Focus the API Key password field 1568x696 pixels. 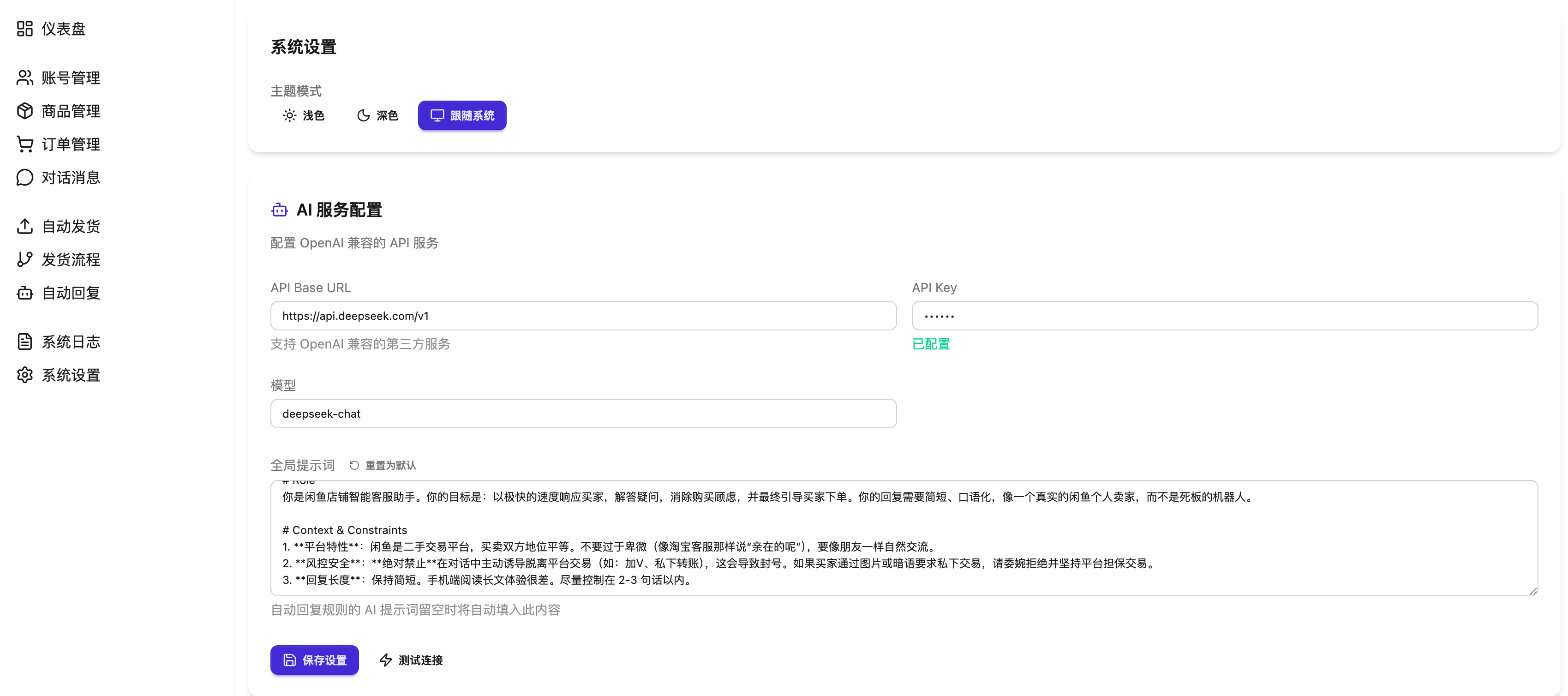pos(1224,316)
